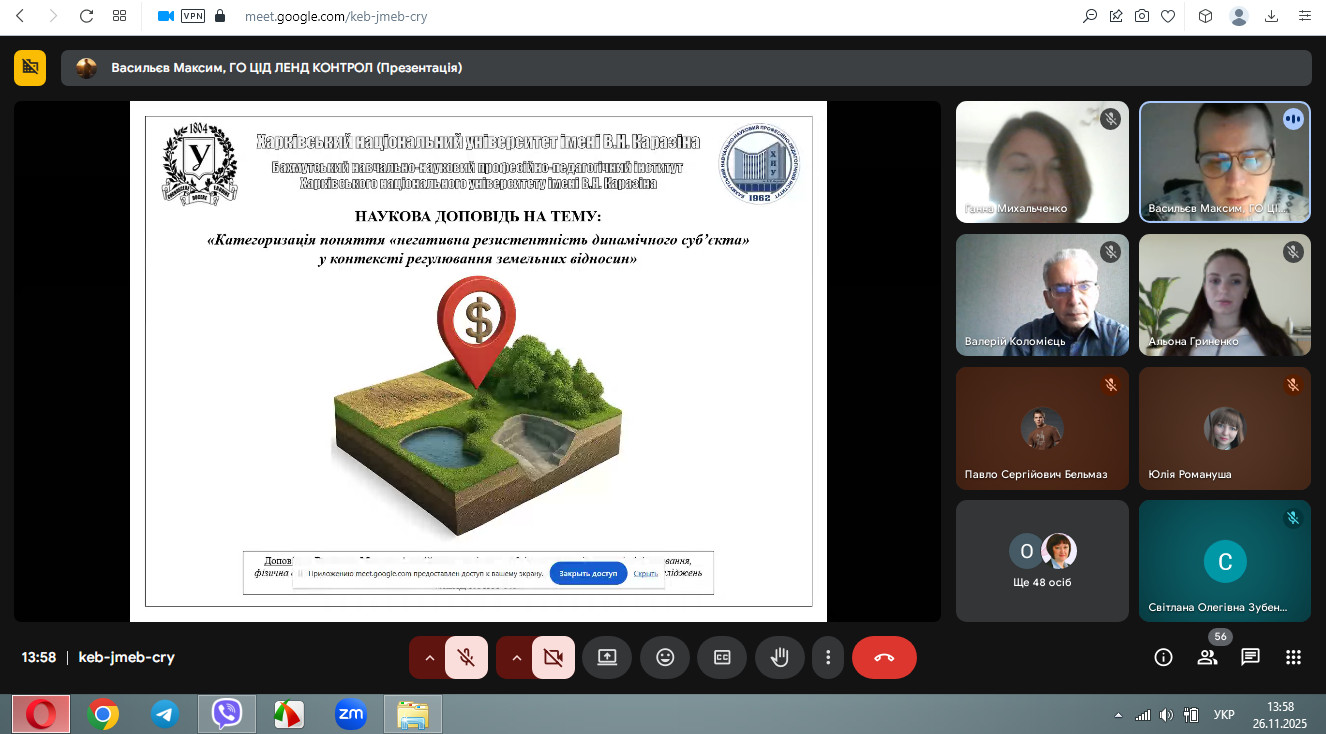Viewport: 1326px width, 734px height.
Task: Click the share screen button
Action: point(607,658)
